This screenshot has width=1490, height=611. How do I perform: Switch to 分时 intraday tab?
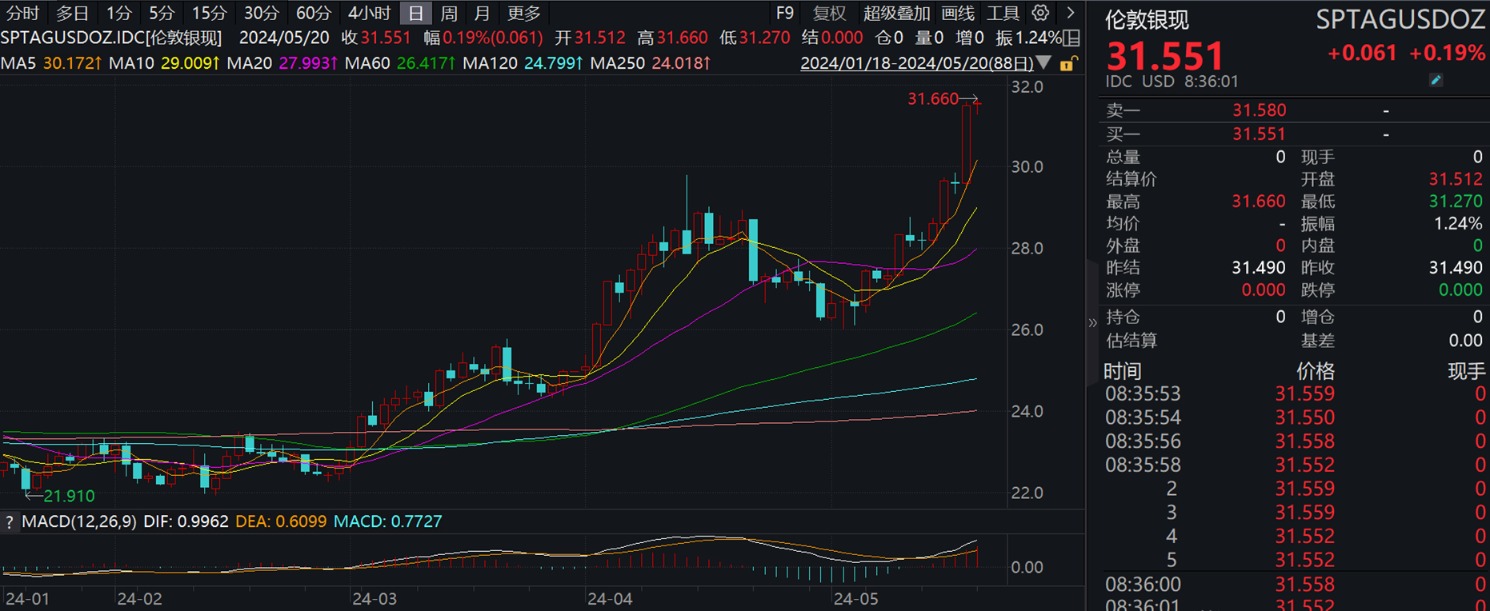(22, 13)
